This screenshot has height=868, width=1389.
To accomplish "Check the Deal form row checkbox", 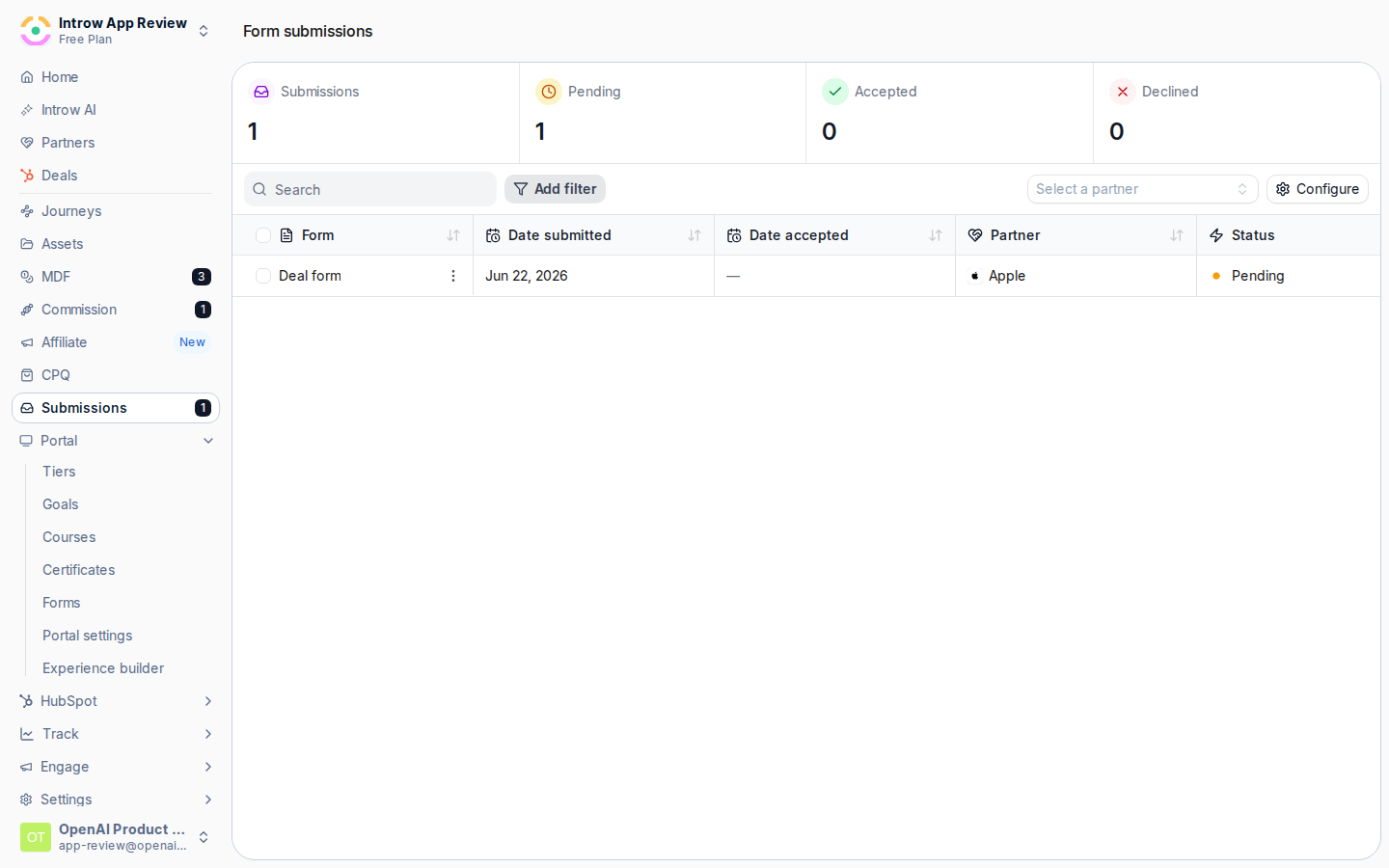I will [x=263, y=276].
